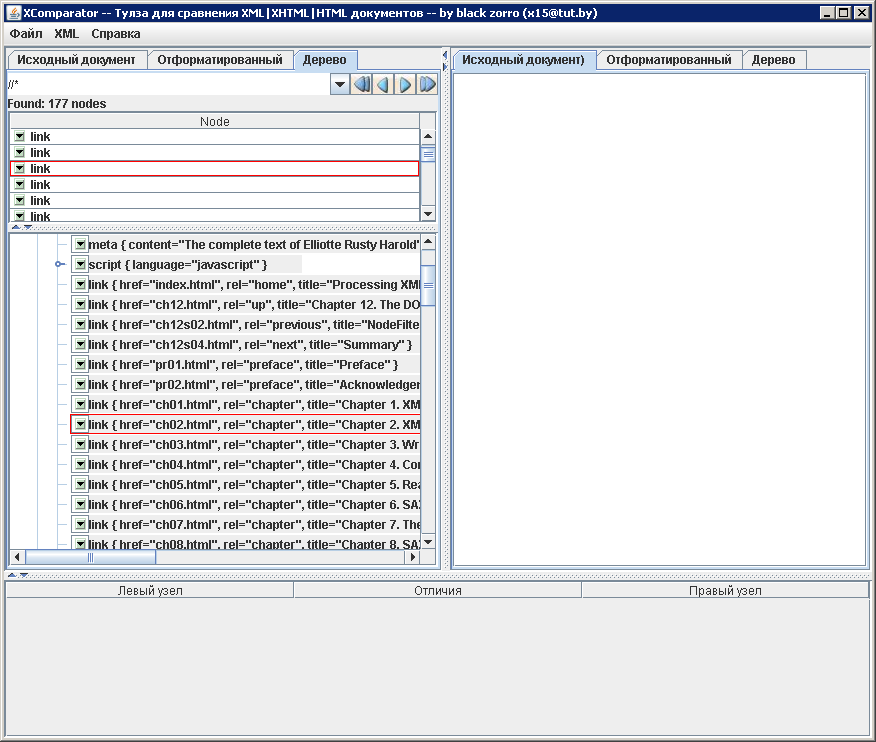Click in the XPath expression input field

coord(165,85)
